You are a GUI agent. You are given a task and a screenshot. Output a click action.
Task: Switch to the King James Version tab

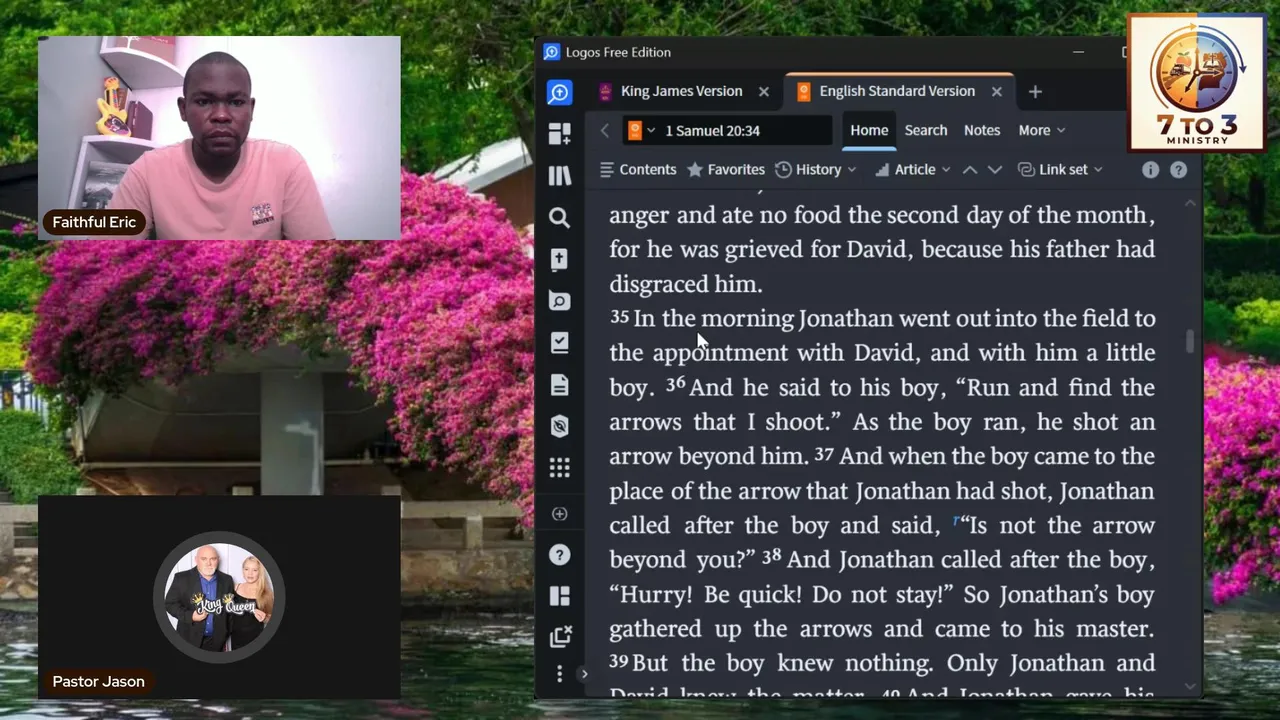681,91
